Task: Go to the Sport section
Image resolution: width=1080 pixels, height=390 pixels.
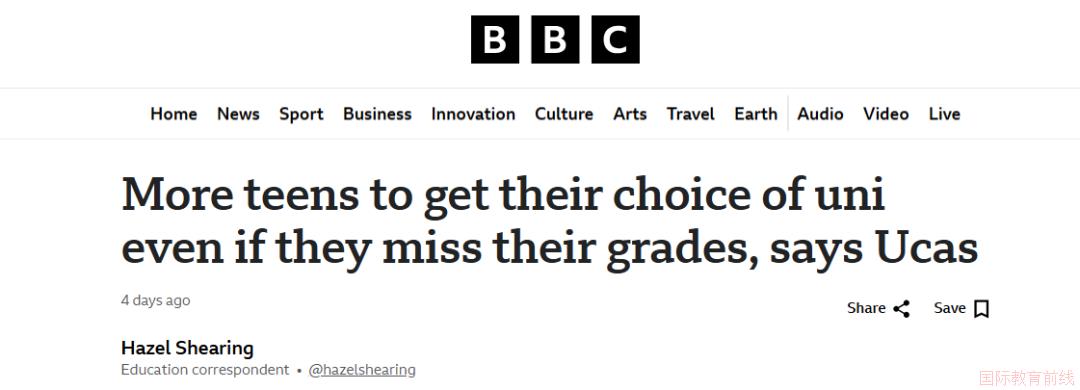Action: 301,114
